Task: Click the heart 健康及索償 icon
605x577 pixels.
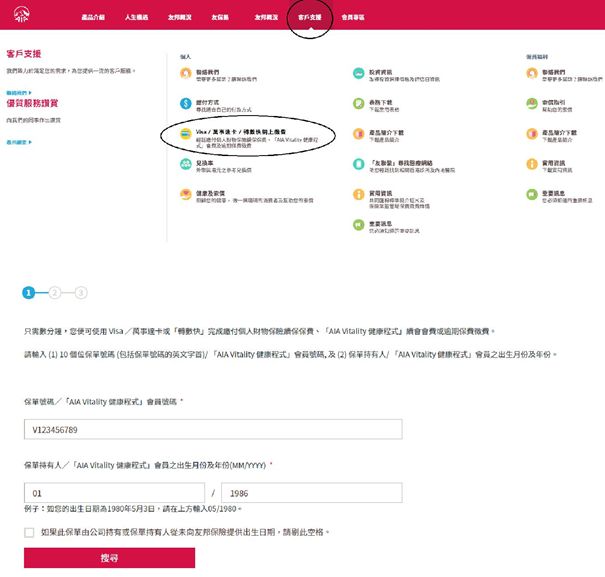Action: tap(186, 194)
